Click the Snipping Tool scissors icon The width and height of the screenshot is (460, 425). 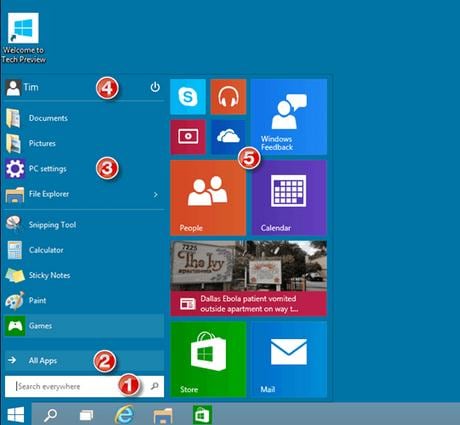tap(14, 224)
